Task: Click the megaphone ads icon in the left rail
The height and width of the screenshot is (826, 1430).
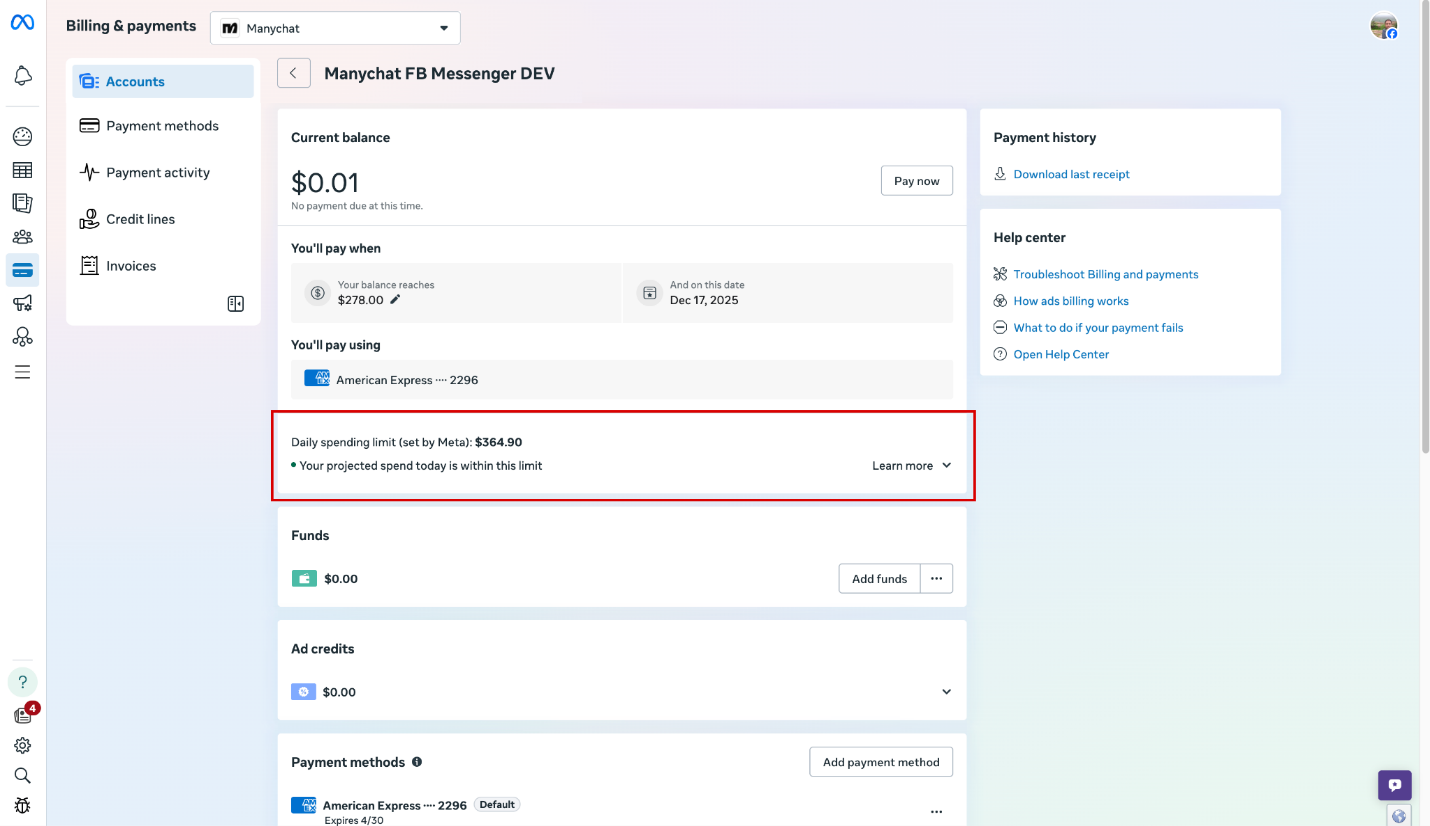Action: (22, 302)
